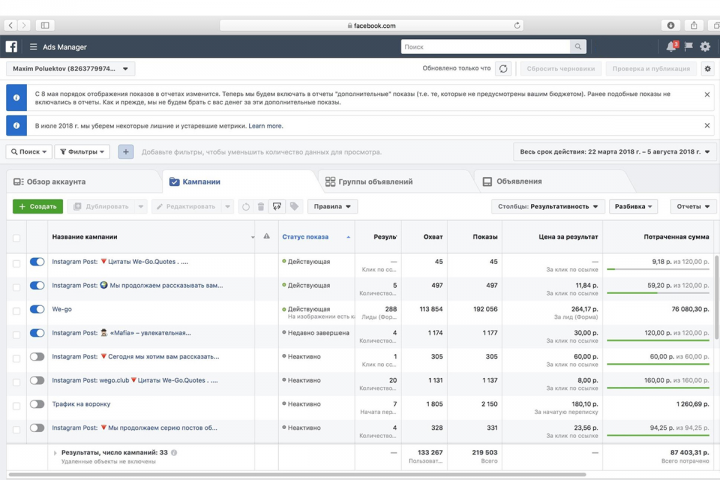The width and height of the screenshot is (720, 480).
Task: Sort by Потраченная сумма column header
Action: coord(676,237)
